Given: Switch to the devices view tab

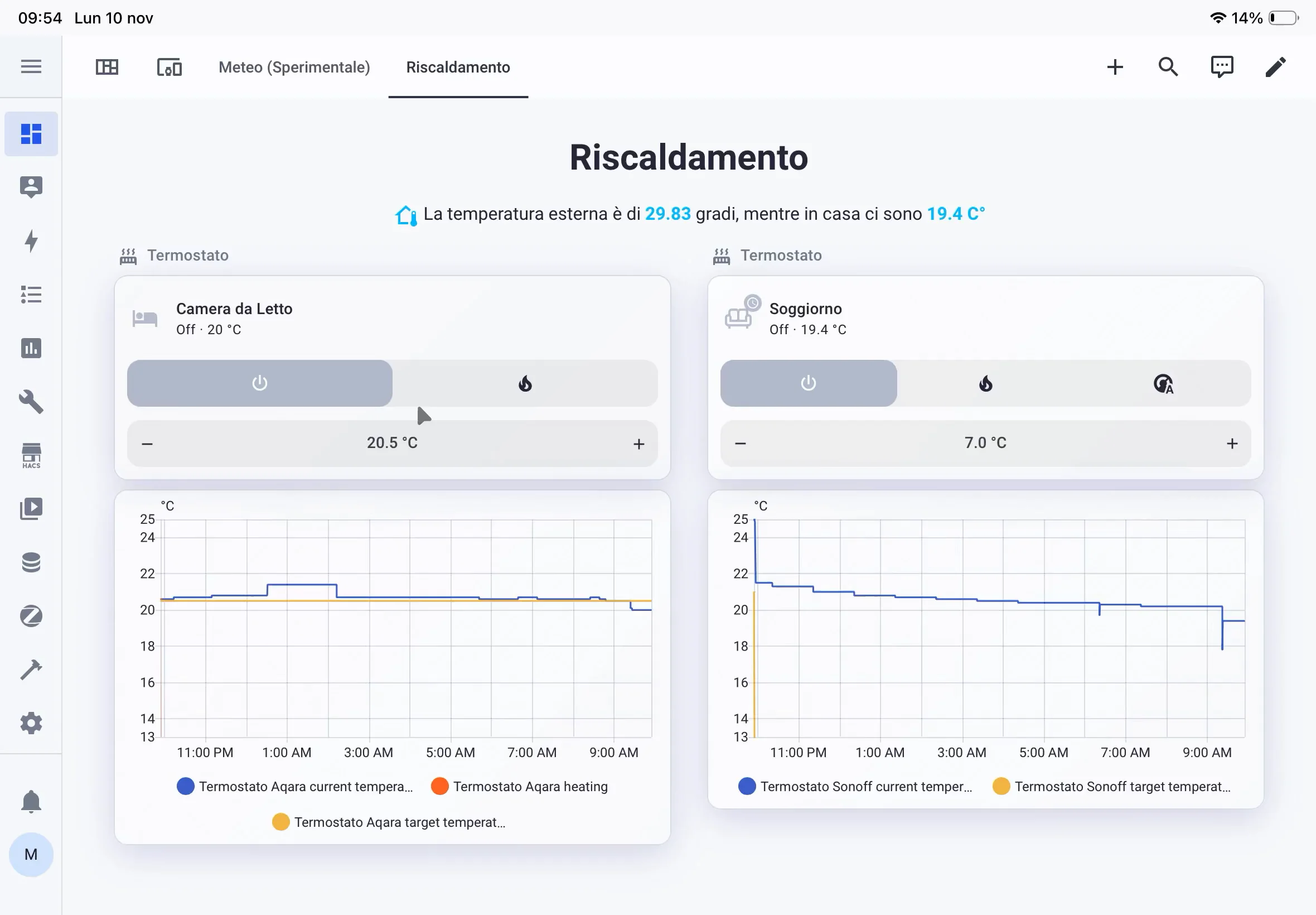Looking at the screenshot, I should tap(170, 67).
